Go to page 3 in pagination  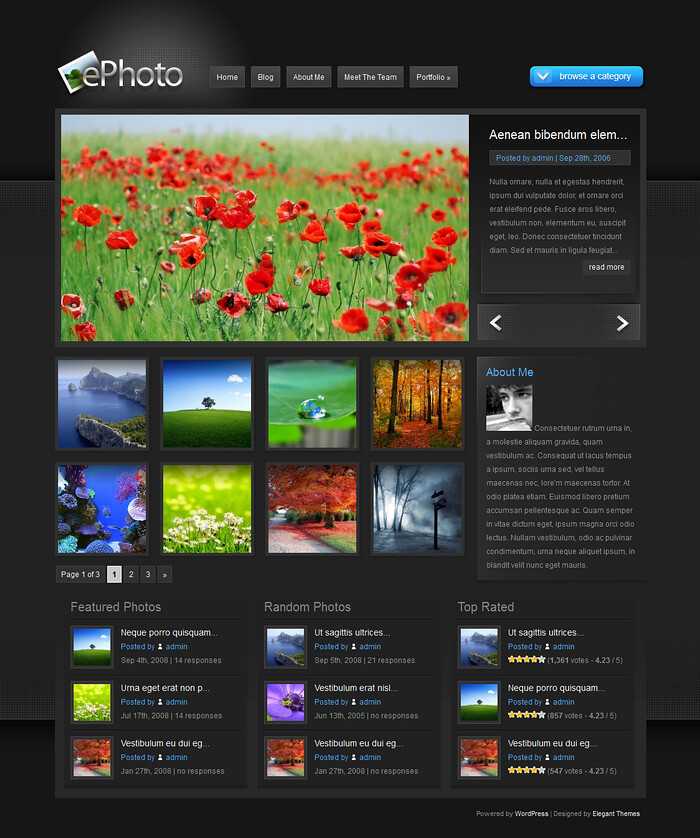pyautogui.click(x=148, y=575)
